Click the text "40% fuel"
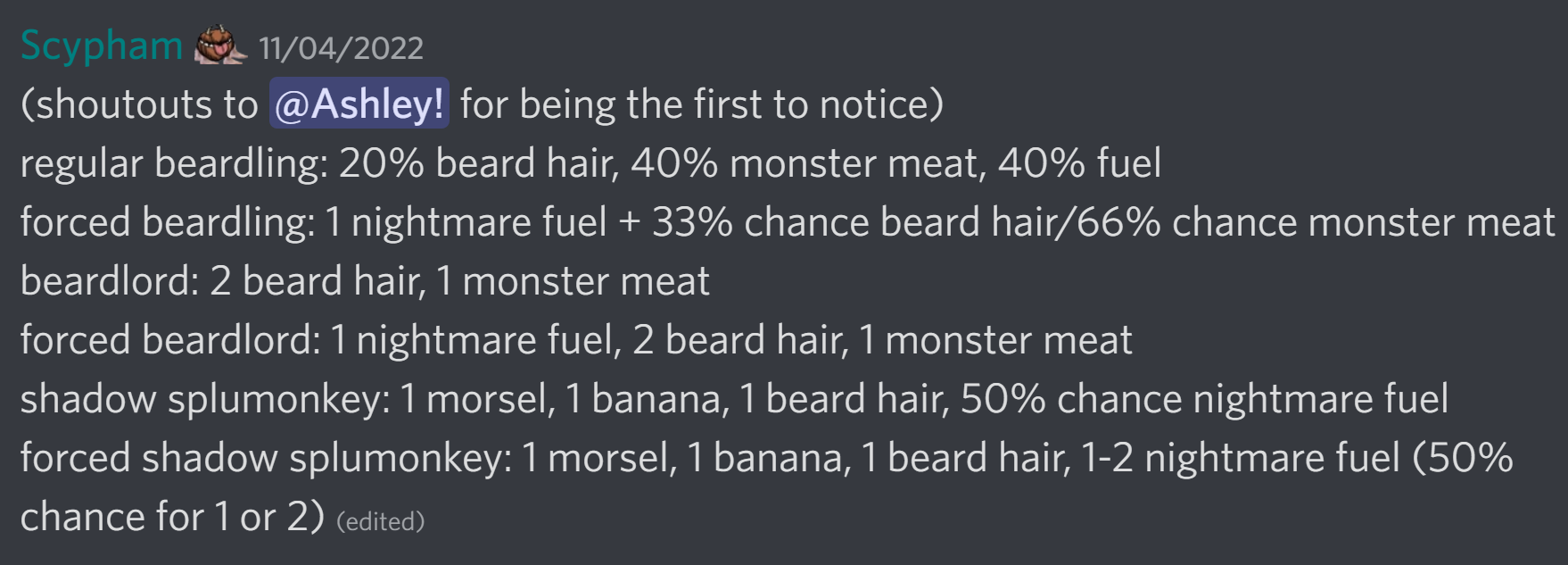 click(x=1079, y=163)
